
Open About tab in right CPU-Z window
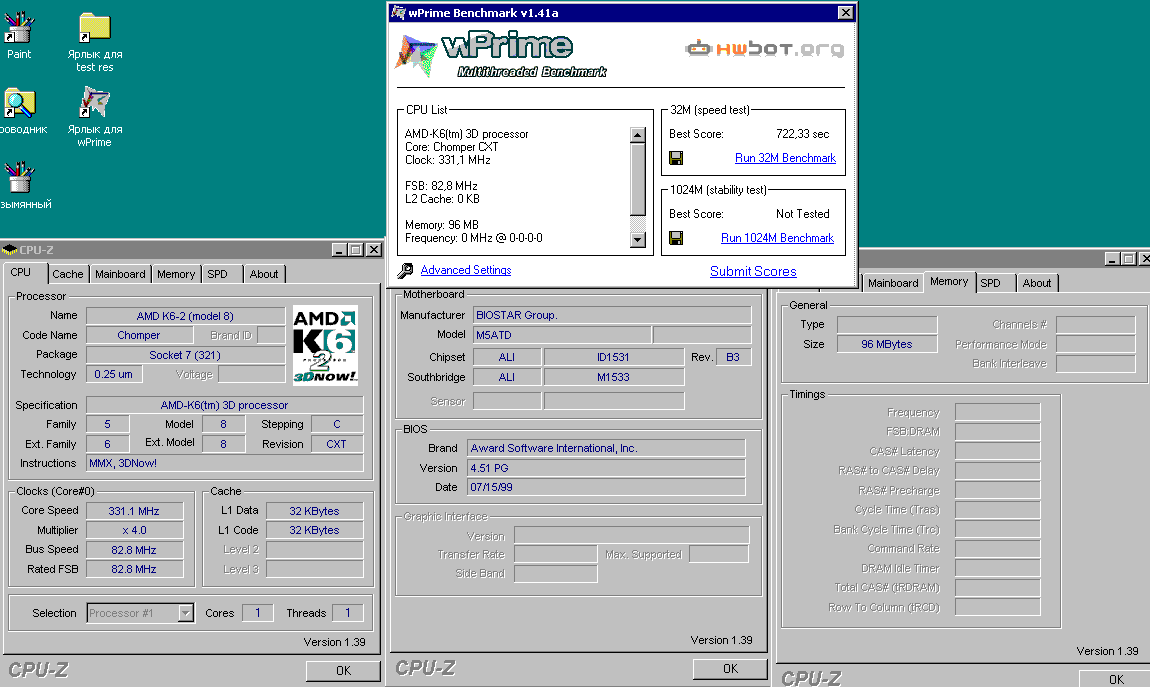1037,283
